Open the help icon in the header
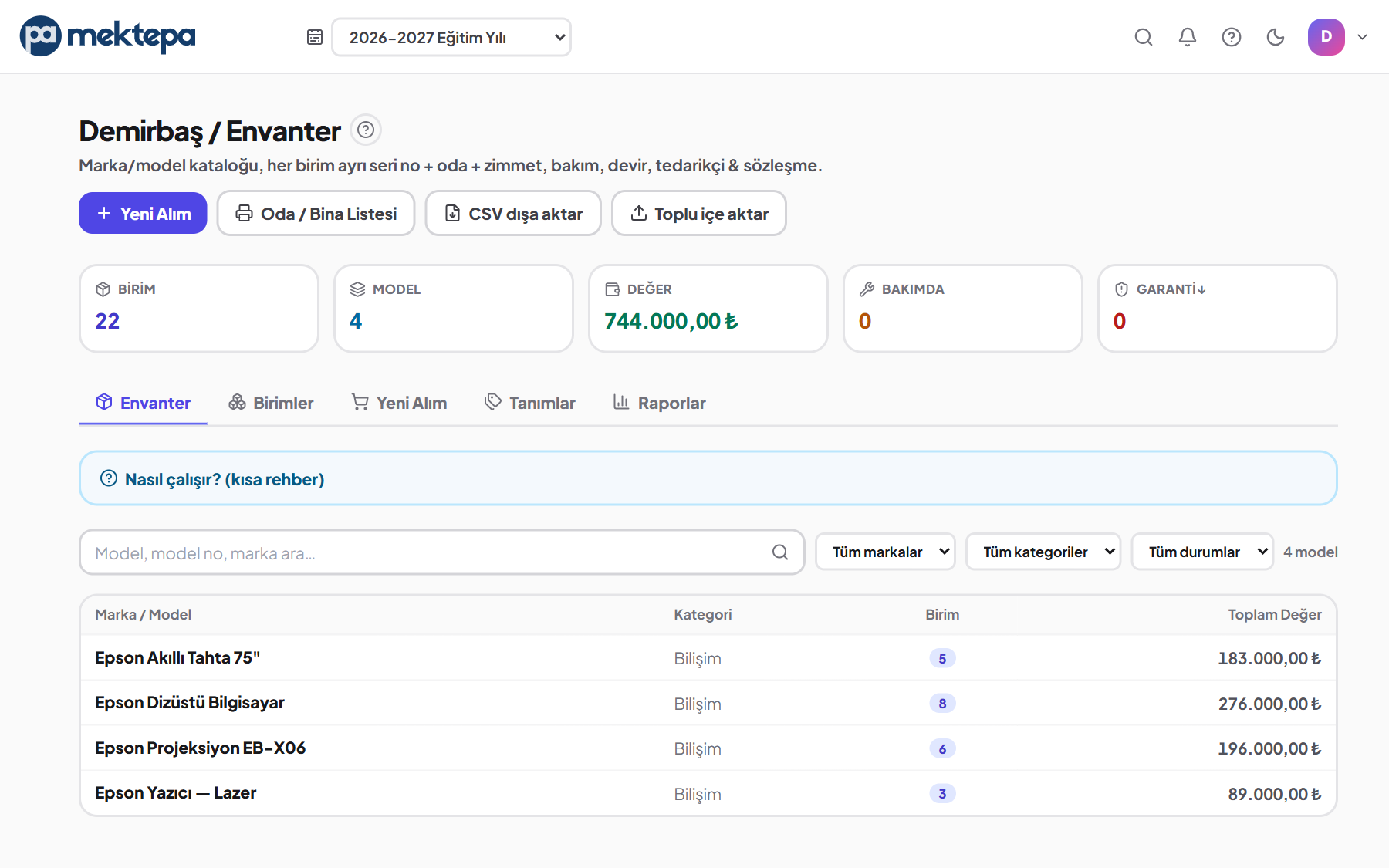The width and height of the screenshot is (1389, 868). [1232, 37]
